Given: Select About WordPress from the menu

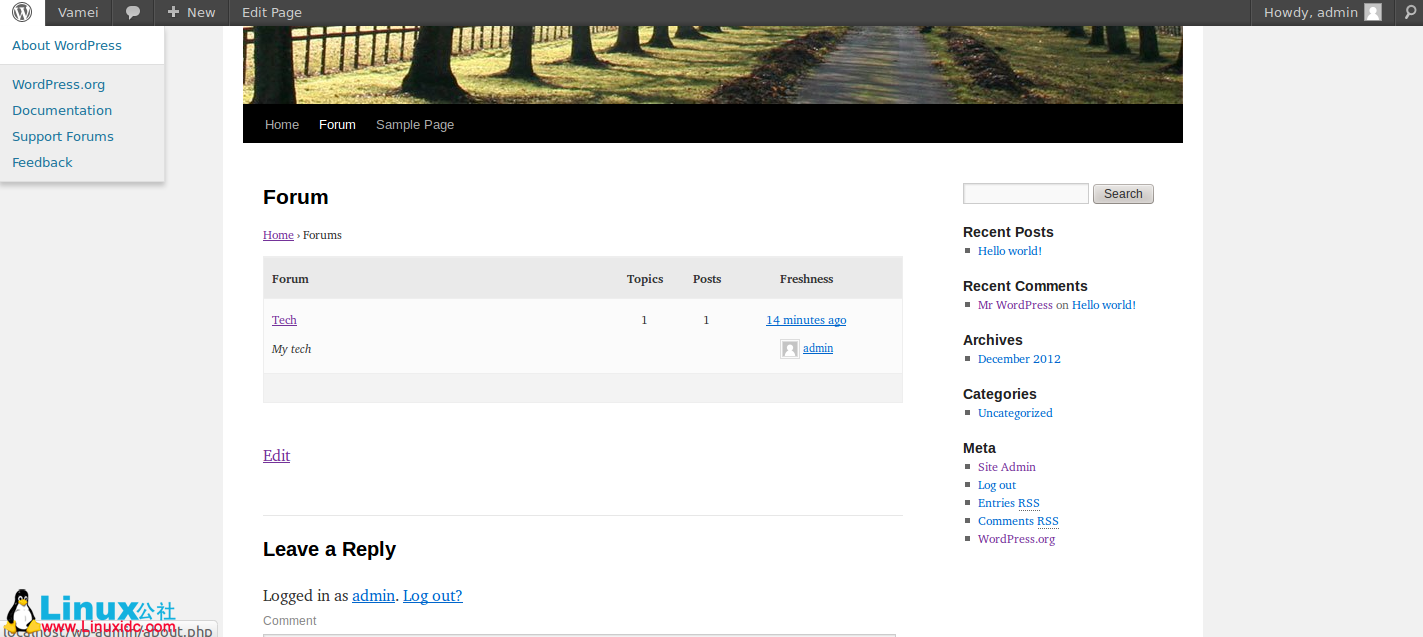Looking at the screenshot, I should coord(67,46).
